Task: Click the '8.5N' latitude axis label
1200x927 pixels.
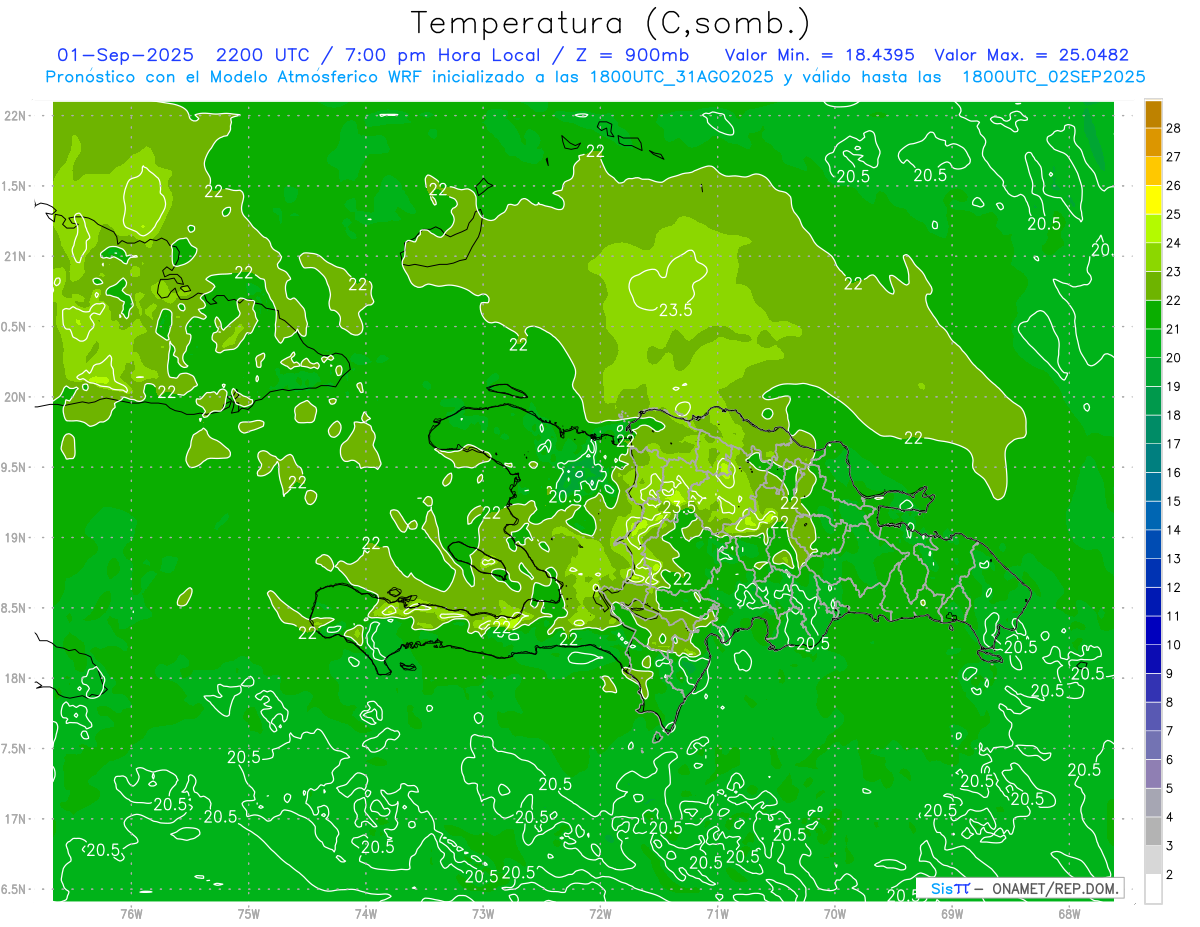Action: click(14, 608)
